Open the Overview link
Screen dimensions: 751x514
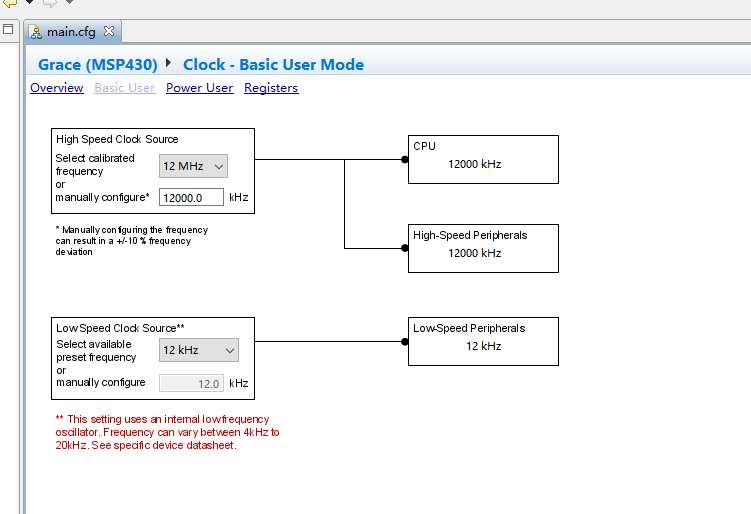click(x=57, y=88)
